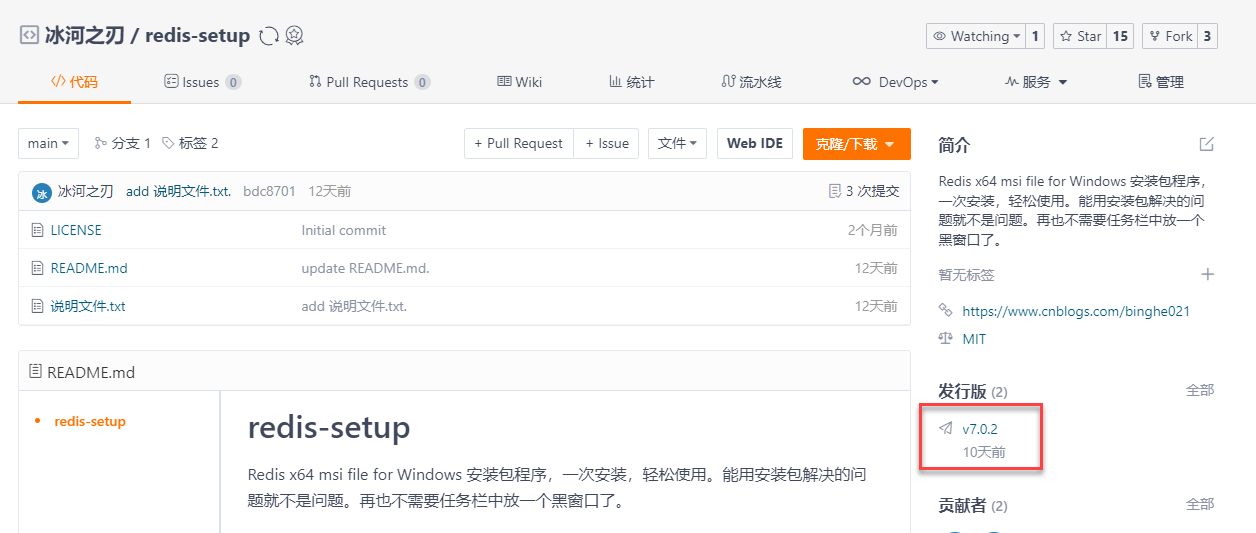
Task: Click 全部 next to 发行版
Action: pyautogui.click(x=1200, y=390)
